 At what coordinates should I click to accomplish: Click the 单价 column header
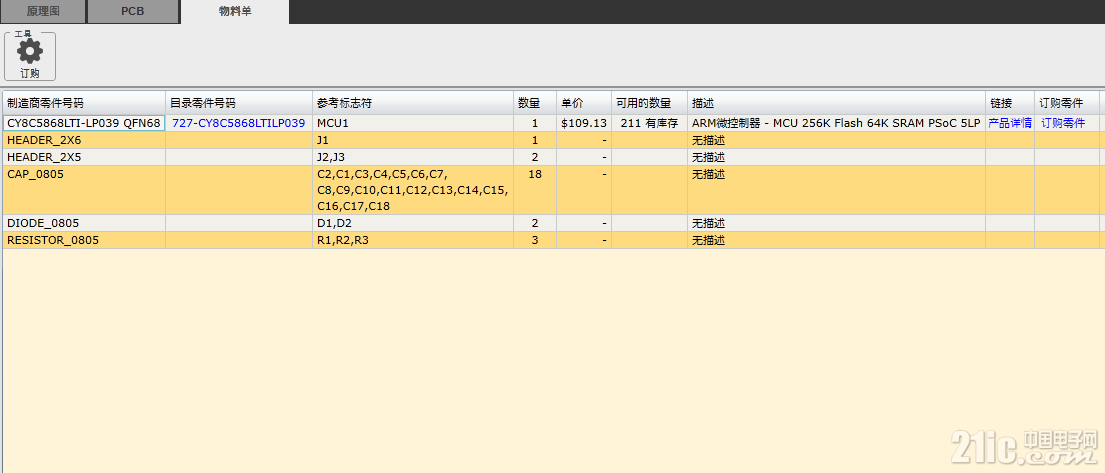pyautogui.click(x=584, y=103)
